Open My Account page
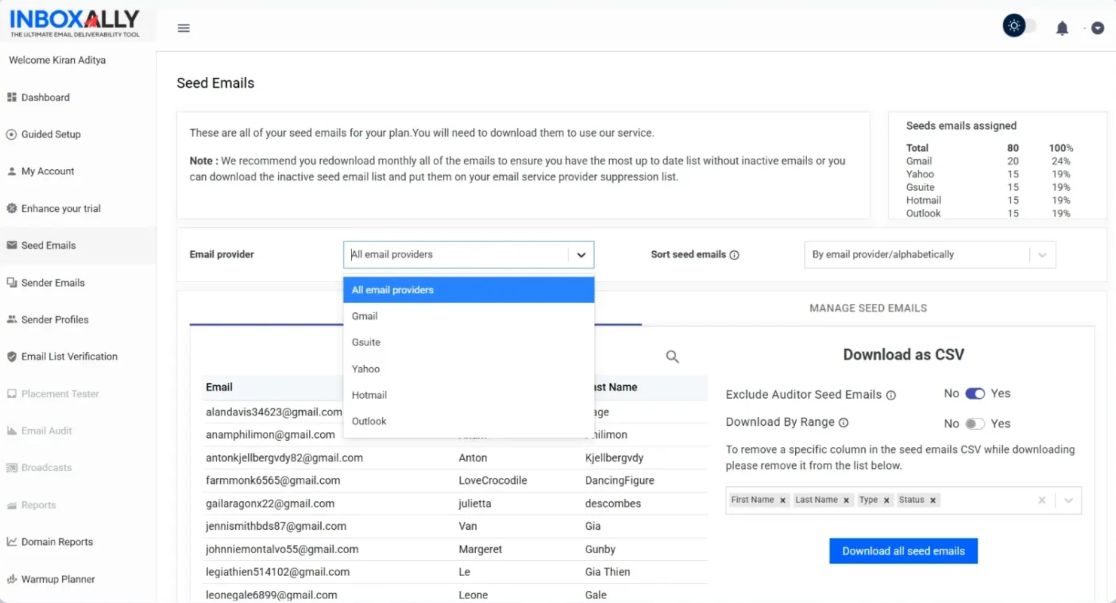Screen dimensions: 1116x603 coord(48,171)
